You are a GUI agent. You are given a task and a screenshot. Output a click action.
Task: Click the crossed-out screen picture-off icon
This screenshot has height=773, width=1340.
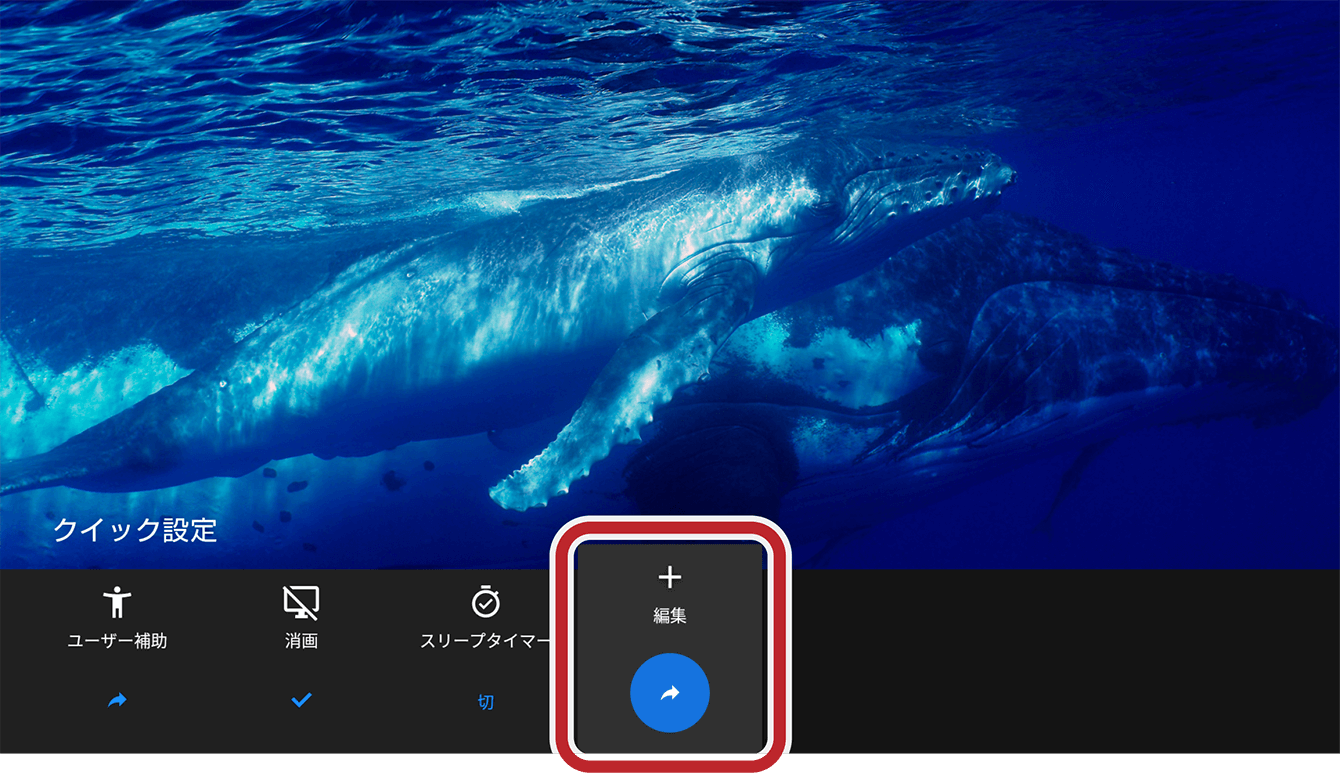point(301,602)
